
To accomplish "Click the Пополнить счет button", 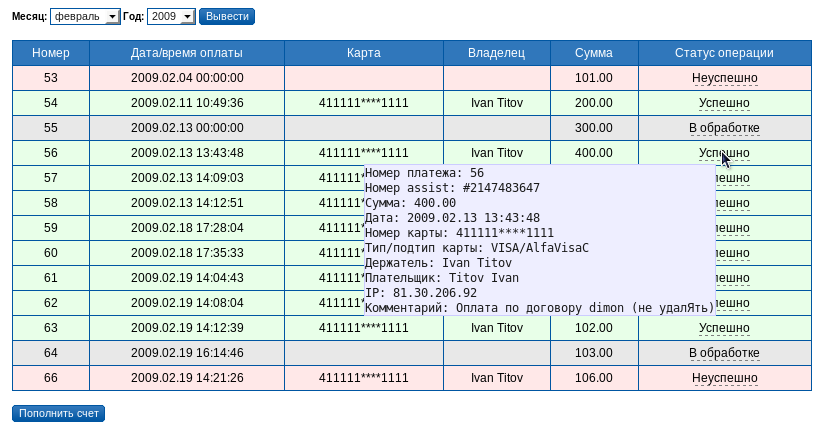I will [x=59, y=413].
